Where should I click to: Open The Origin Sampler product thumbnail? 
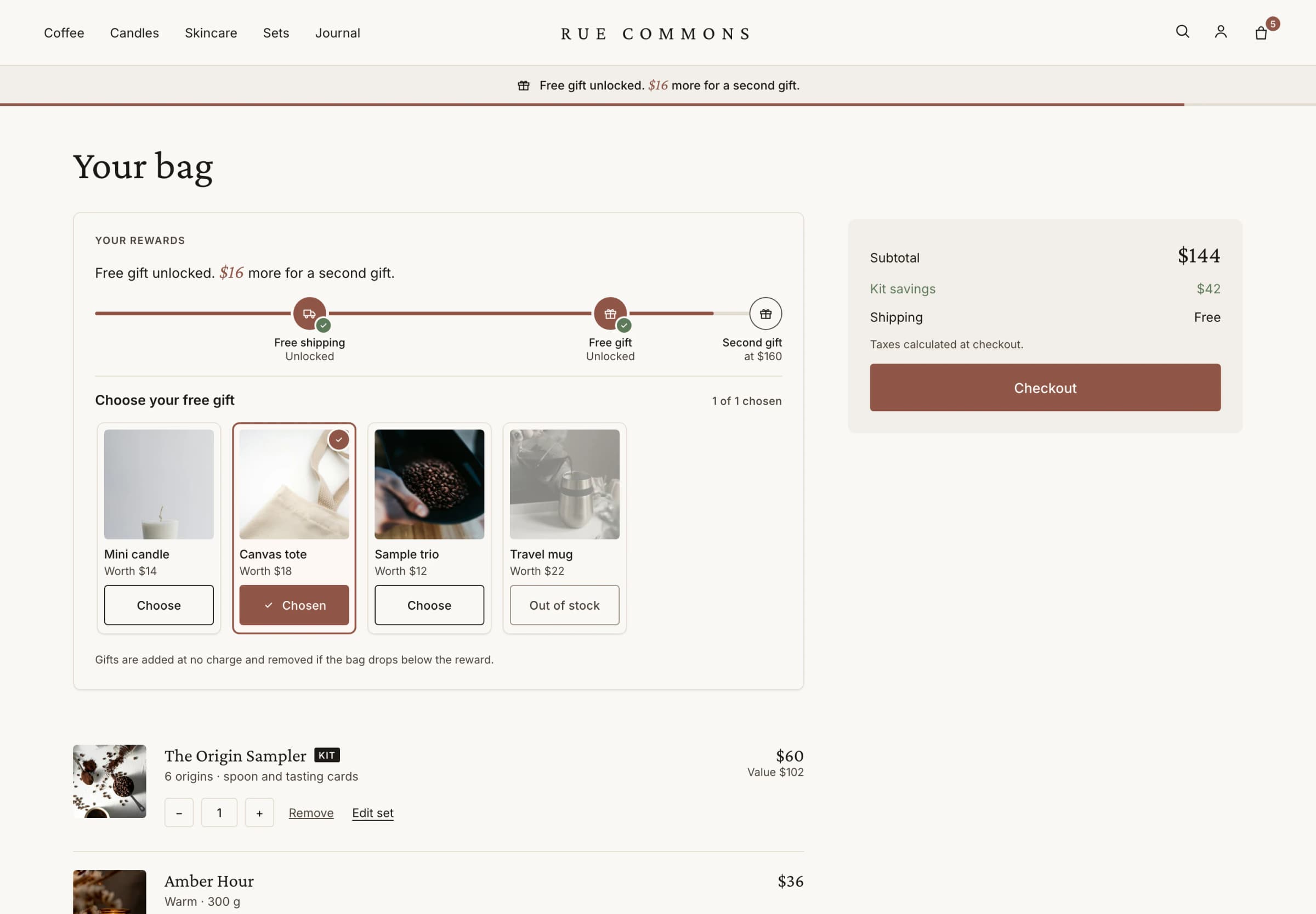coord(109,781)
